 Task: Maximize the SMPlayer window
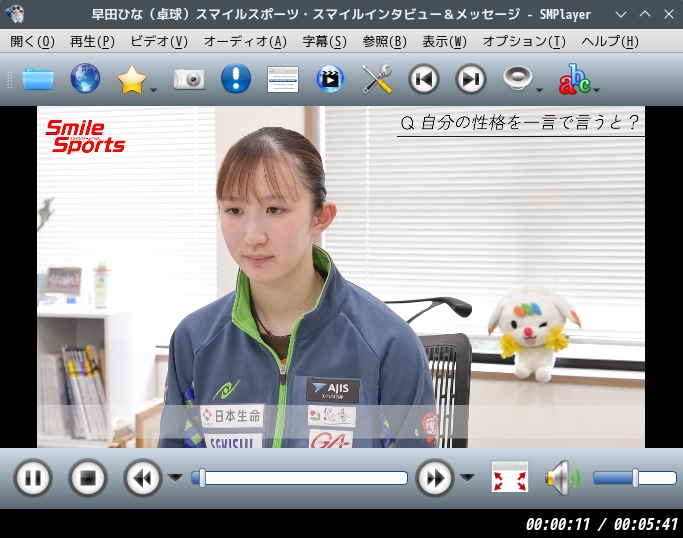645,14
